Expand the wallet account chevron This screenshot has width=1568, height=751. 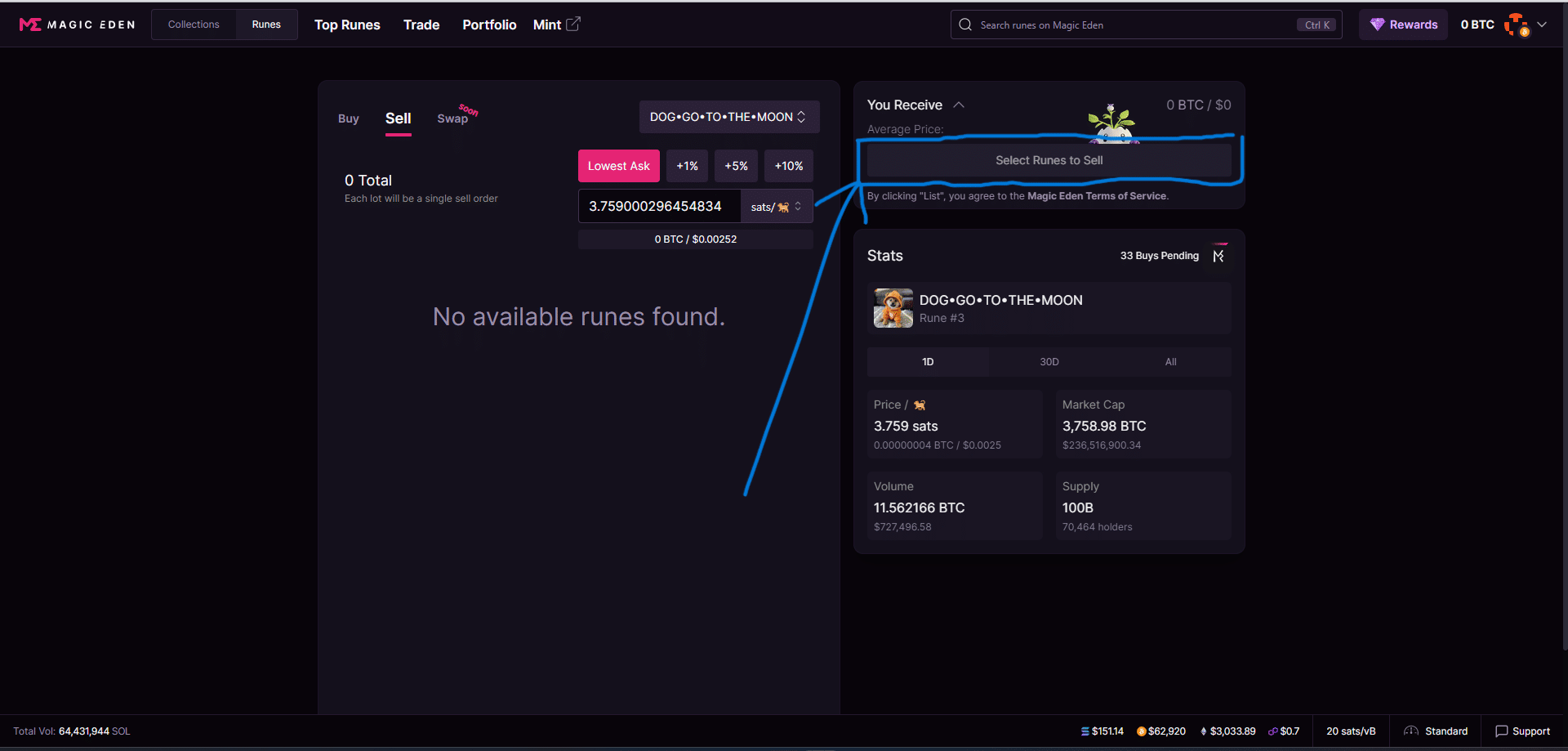pos(1542,25)
